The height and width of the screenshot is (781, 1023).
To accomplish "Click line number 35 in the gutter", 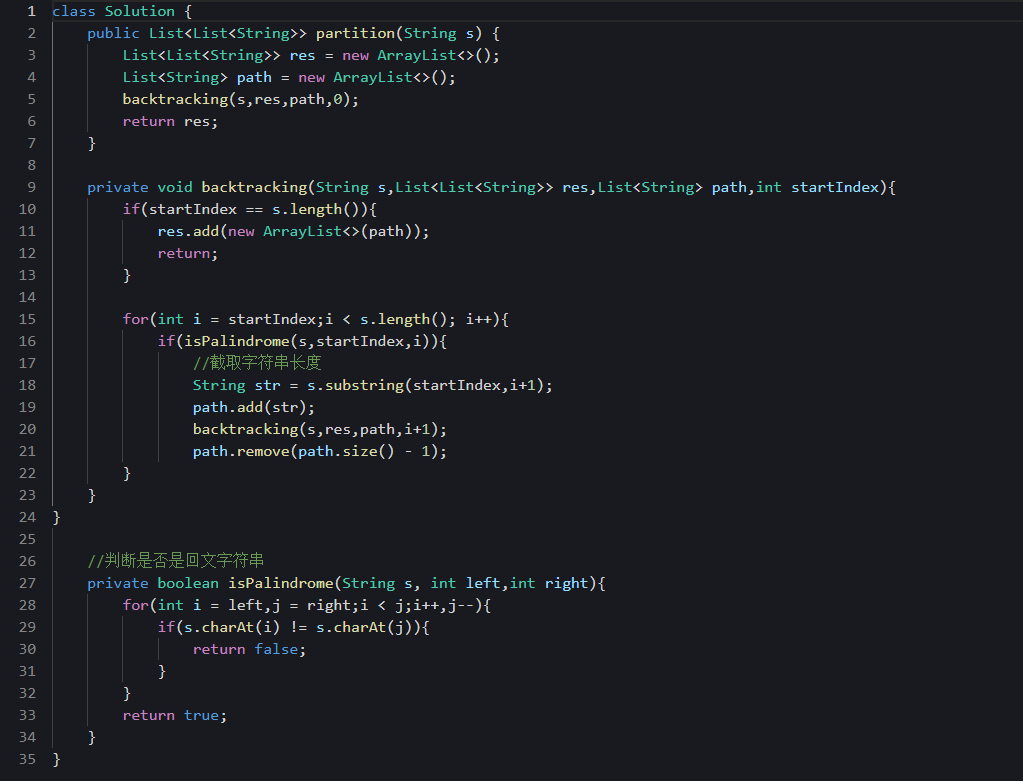I will click(27, 759).
